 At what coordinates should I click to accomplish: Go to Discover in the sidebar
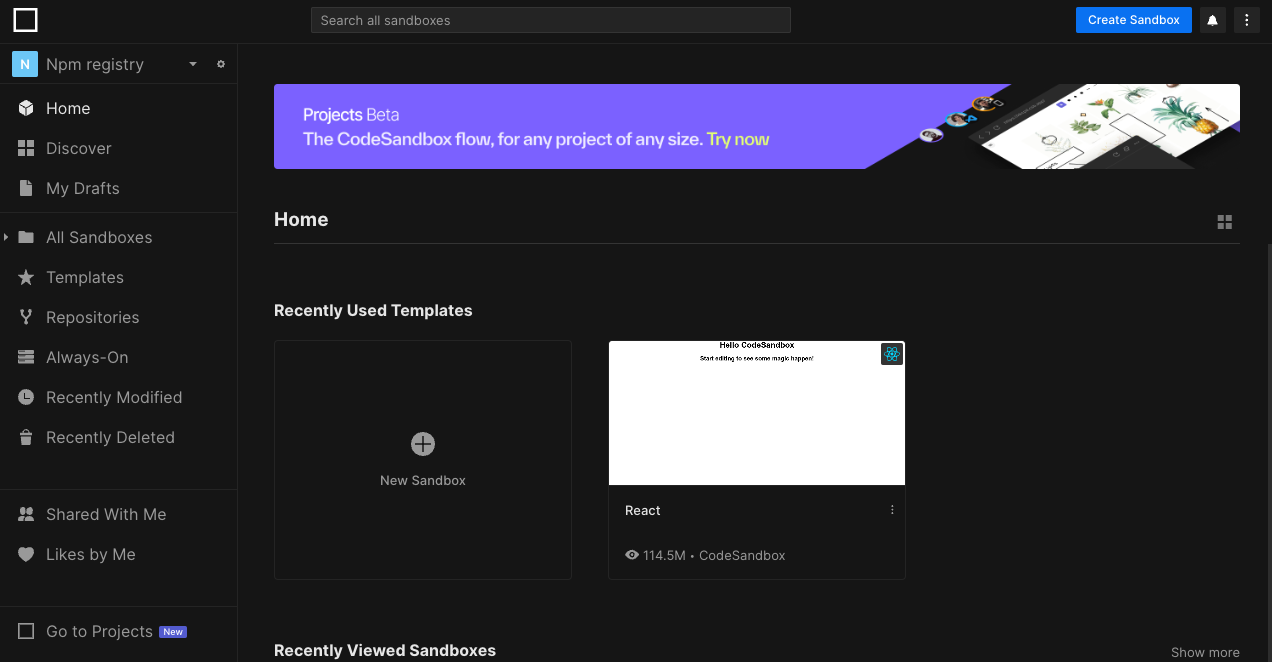118,148
